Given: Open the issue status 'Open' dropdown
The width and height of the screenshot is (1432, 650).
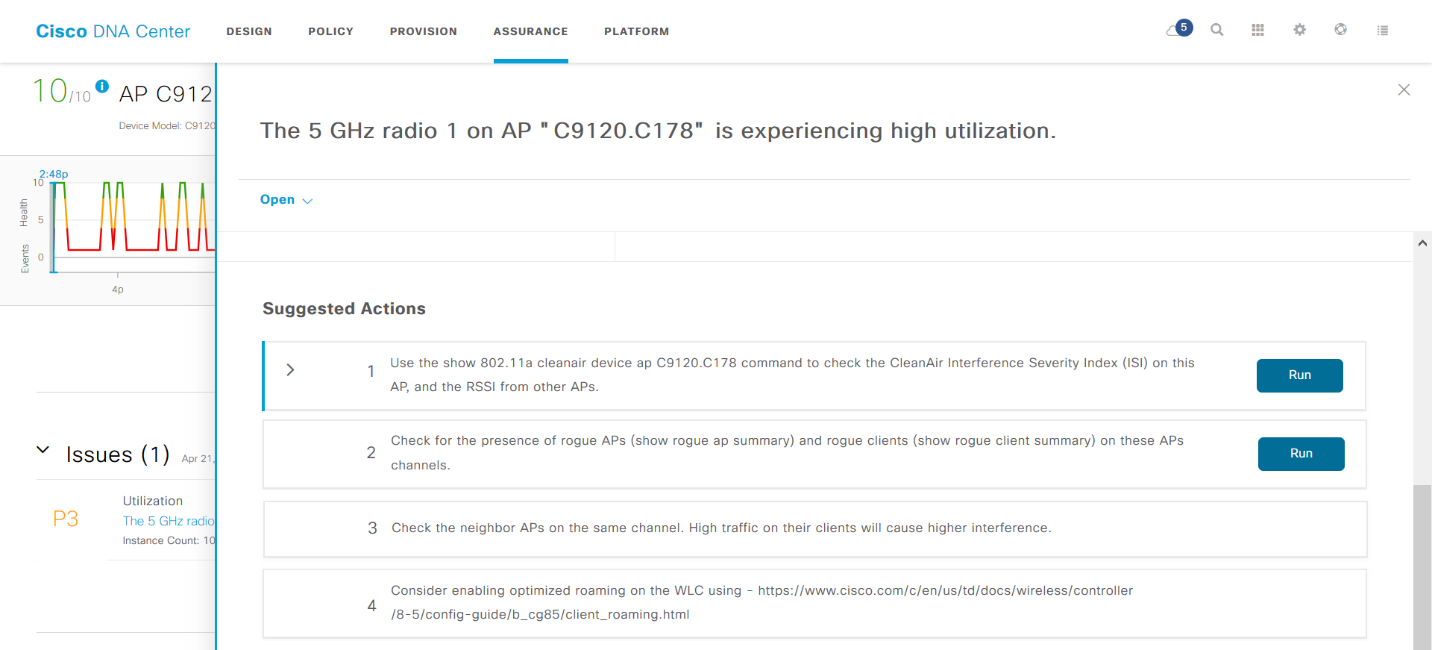Looking at the screenshot, I should pyautogui.click(x=286, y=200).
